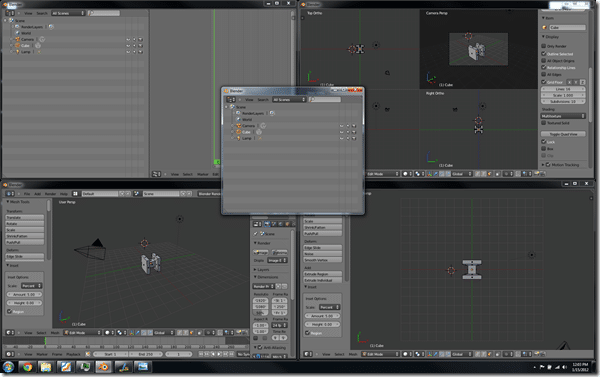The height and width of the screenshot is (377, 600).
Task: Open properties editor type selector icon
Action: (x=258, y=224)
